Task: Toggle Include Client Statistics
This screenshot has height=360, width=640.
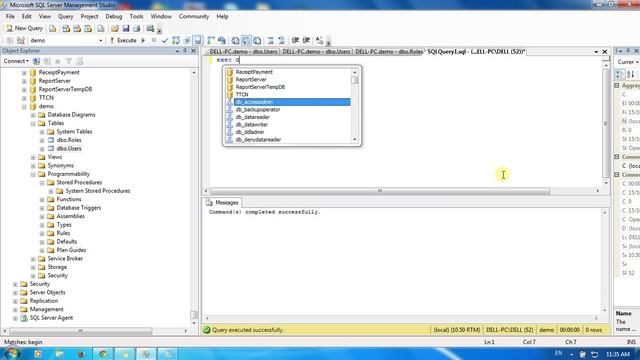Action: point(222,40)
